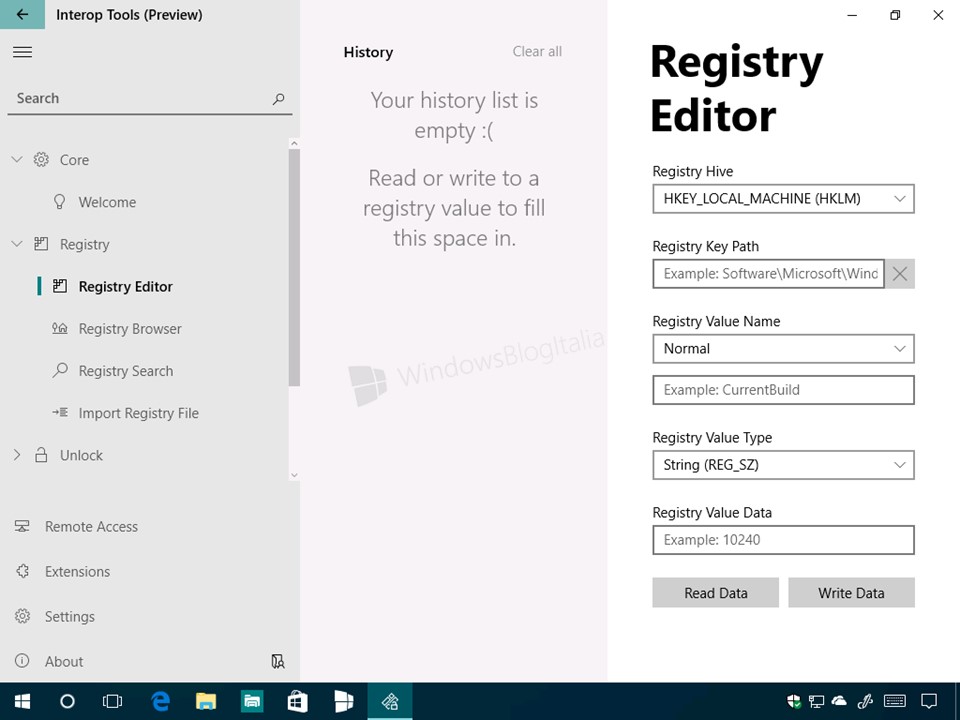This screenshot has width=960, height=720.
Task: Launch Microsoft Edge from the taskbar
Action: click(160, 702)
